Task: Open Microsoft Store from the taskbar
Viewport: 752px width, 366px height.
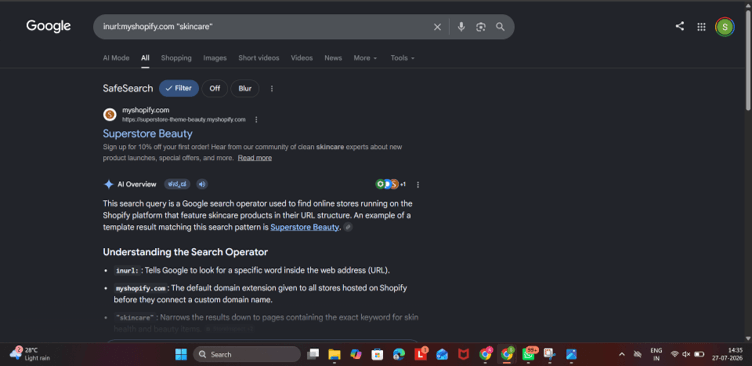Action: [377, 354]
